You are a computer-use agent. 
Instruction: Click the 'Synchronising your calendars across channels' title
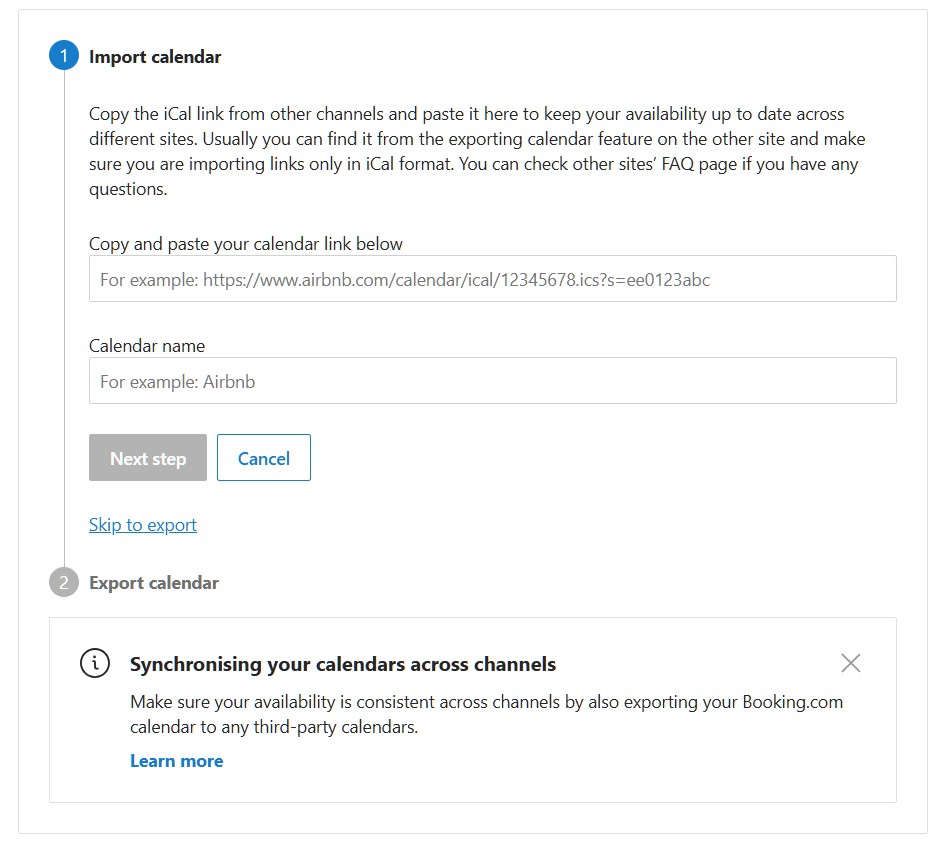(x=343, y=664)
